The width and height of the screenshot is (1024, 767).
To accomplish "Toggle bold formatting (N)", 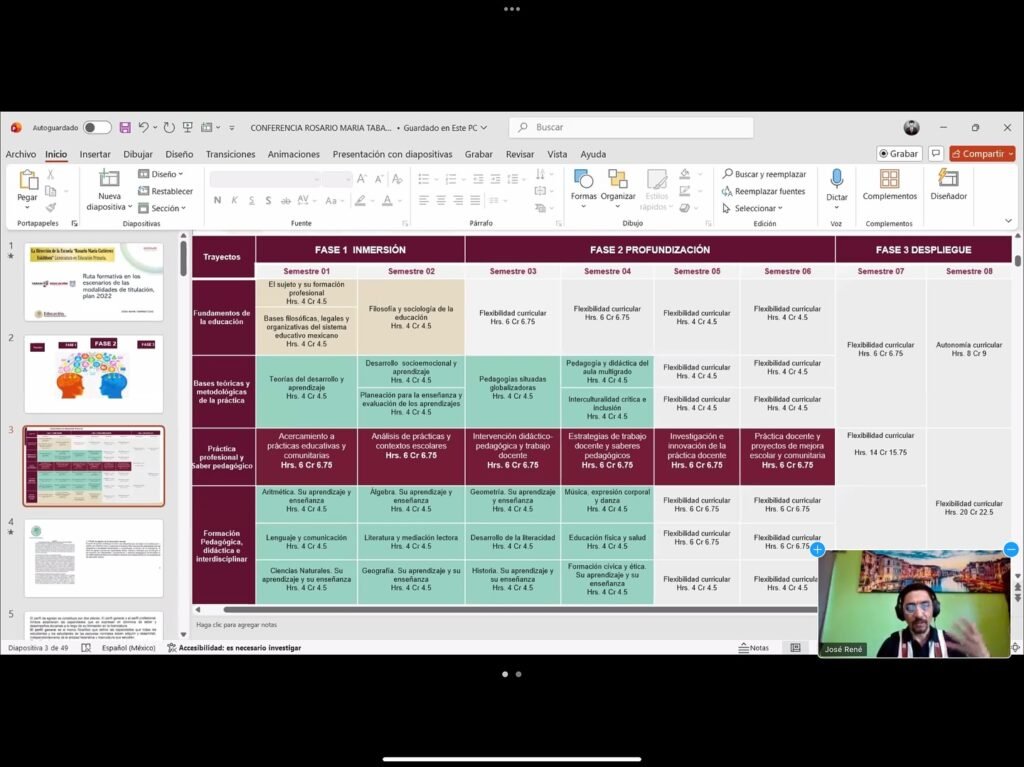I will (x=218, y=200).
